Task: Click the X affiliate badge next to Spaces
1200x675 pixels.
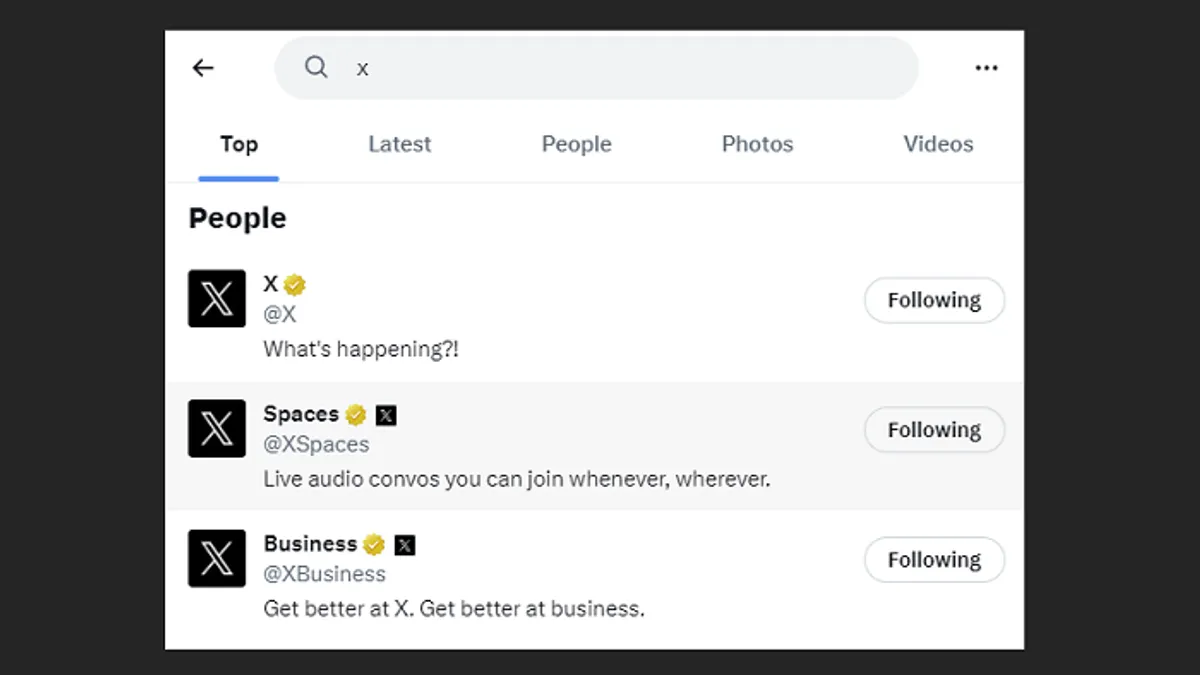Action: [386, 415]
